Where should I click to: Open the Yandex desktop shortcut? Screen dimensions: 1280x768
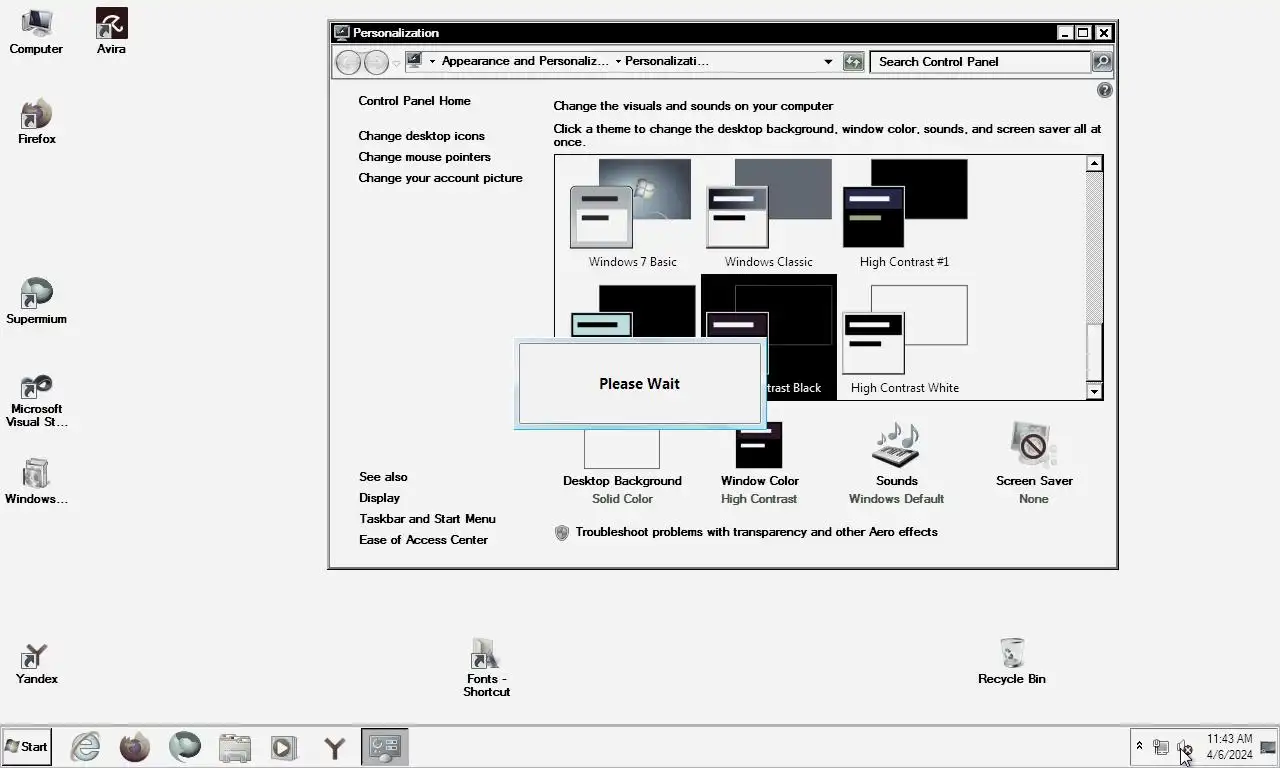coord(36,664)
